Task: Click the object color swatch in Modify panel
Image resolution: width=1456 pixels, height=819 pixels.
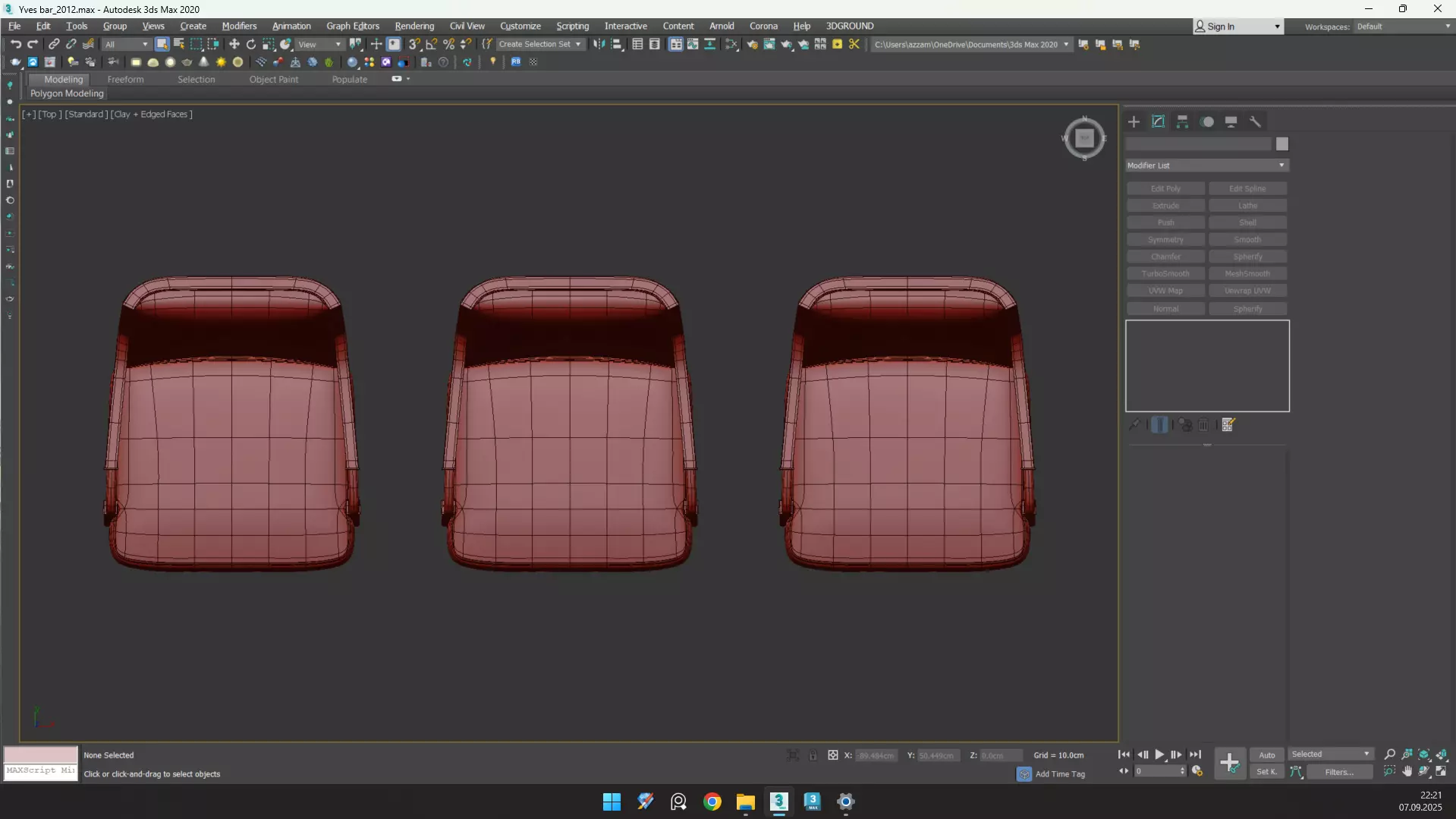Action: coord(1281,144)
